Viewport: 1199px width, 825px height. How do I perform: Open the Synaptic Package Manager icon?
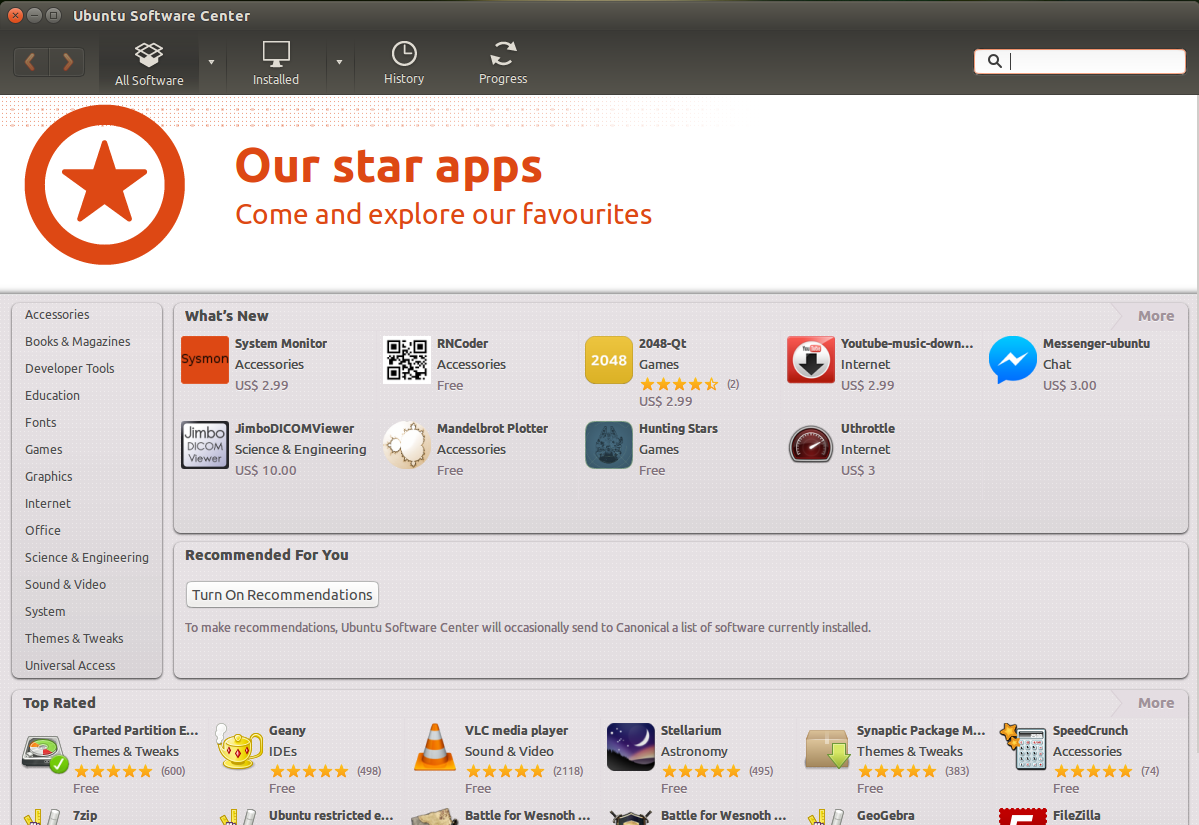point(827,748)
